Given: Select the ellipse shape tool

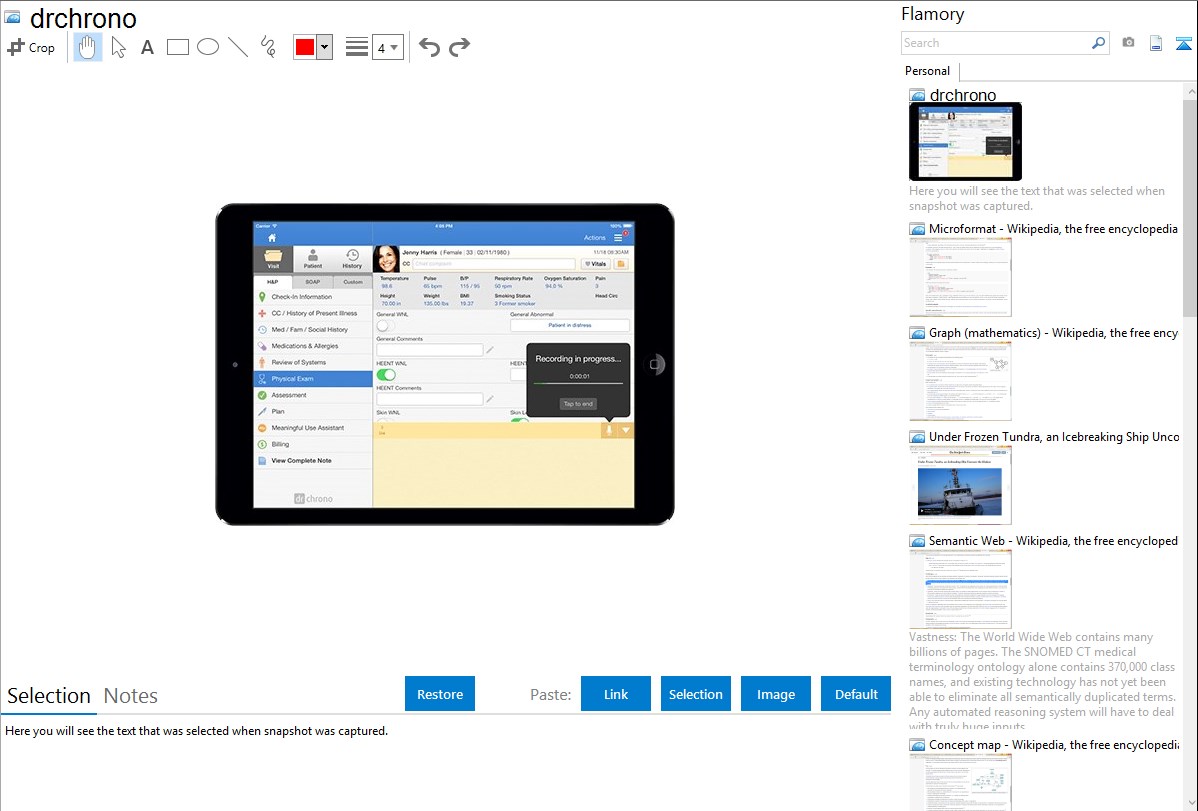Looking at the screenshot, I should (208, 47).
